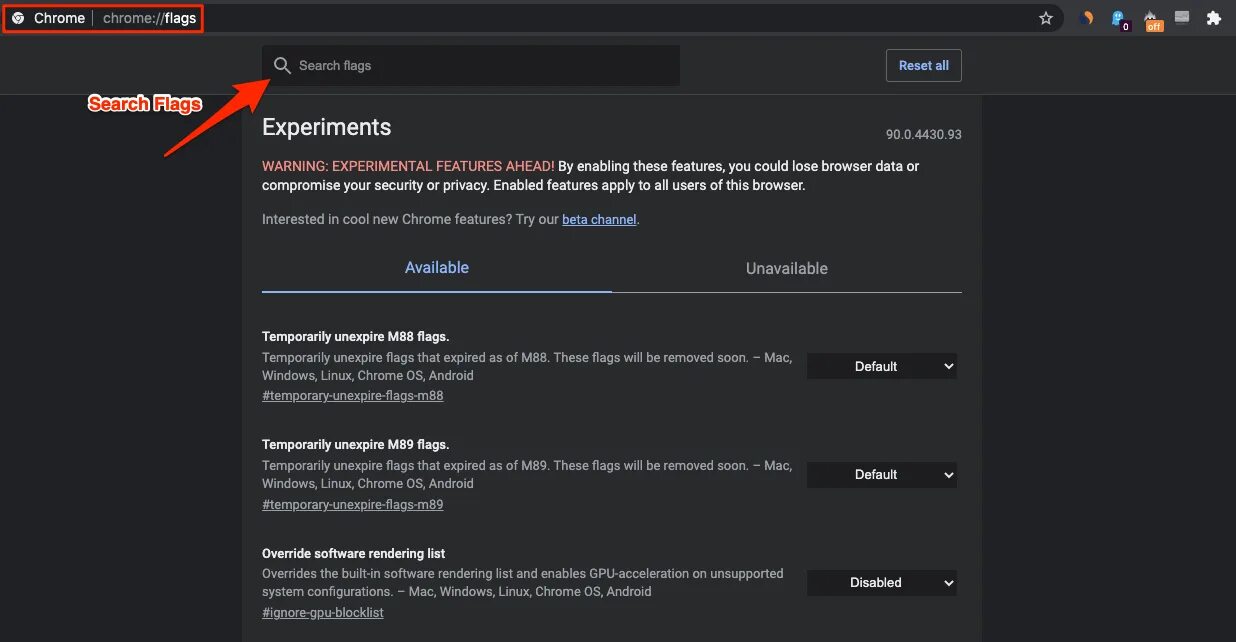
Task: Open the Temporarily unexpire M89 flags dropdown
Action: point(881,475)
